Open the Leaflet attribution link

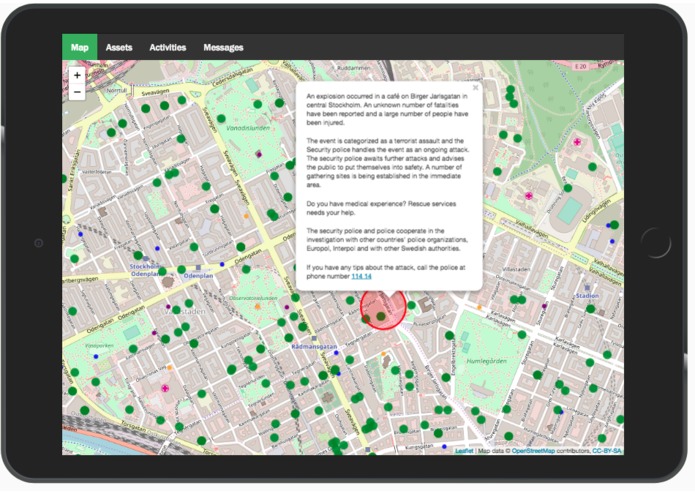click(x=464, y=451)
